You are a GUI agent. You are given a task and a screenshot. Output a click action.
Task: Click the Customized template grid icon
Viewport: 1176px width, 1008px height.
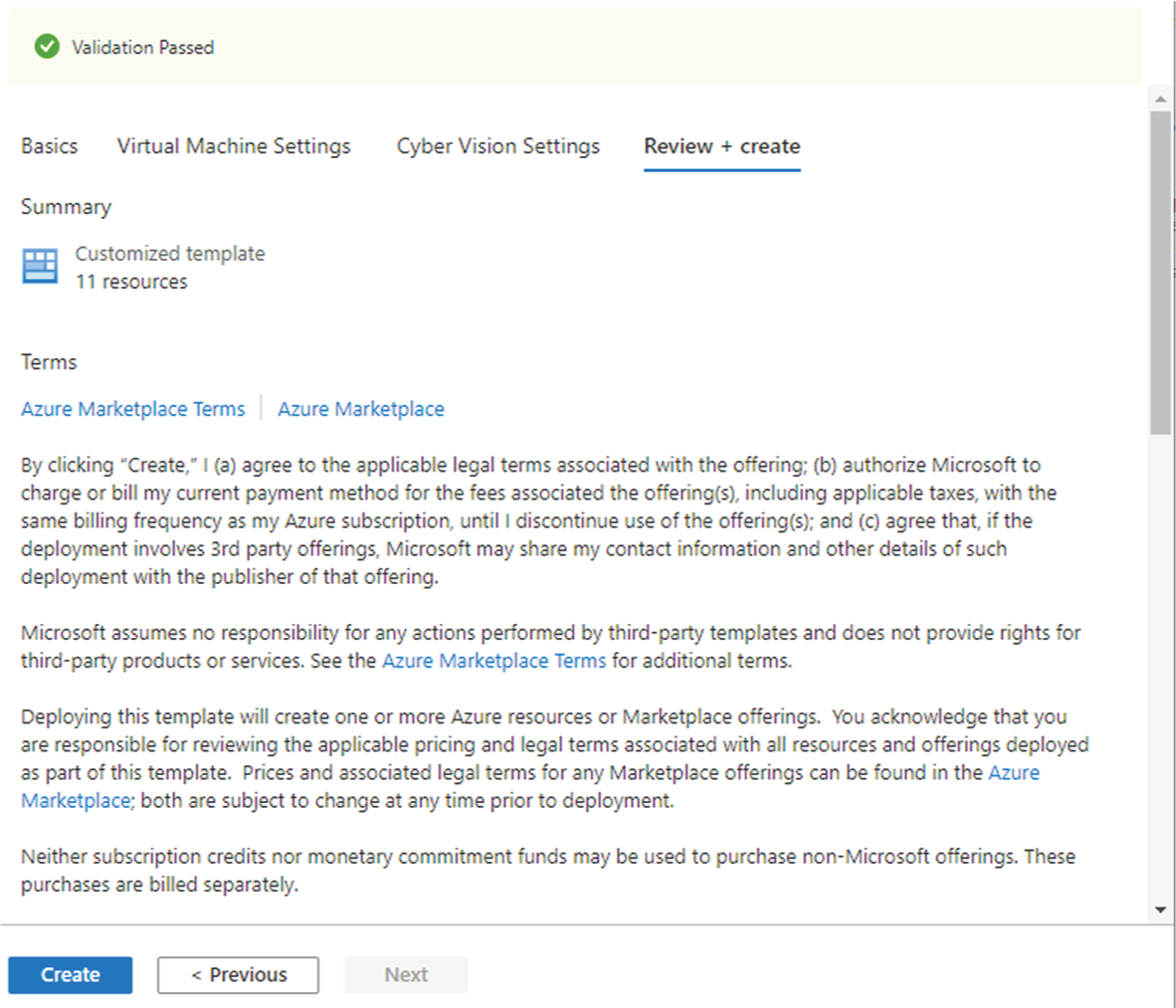point(40,267)
